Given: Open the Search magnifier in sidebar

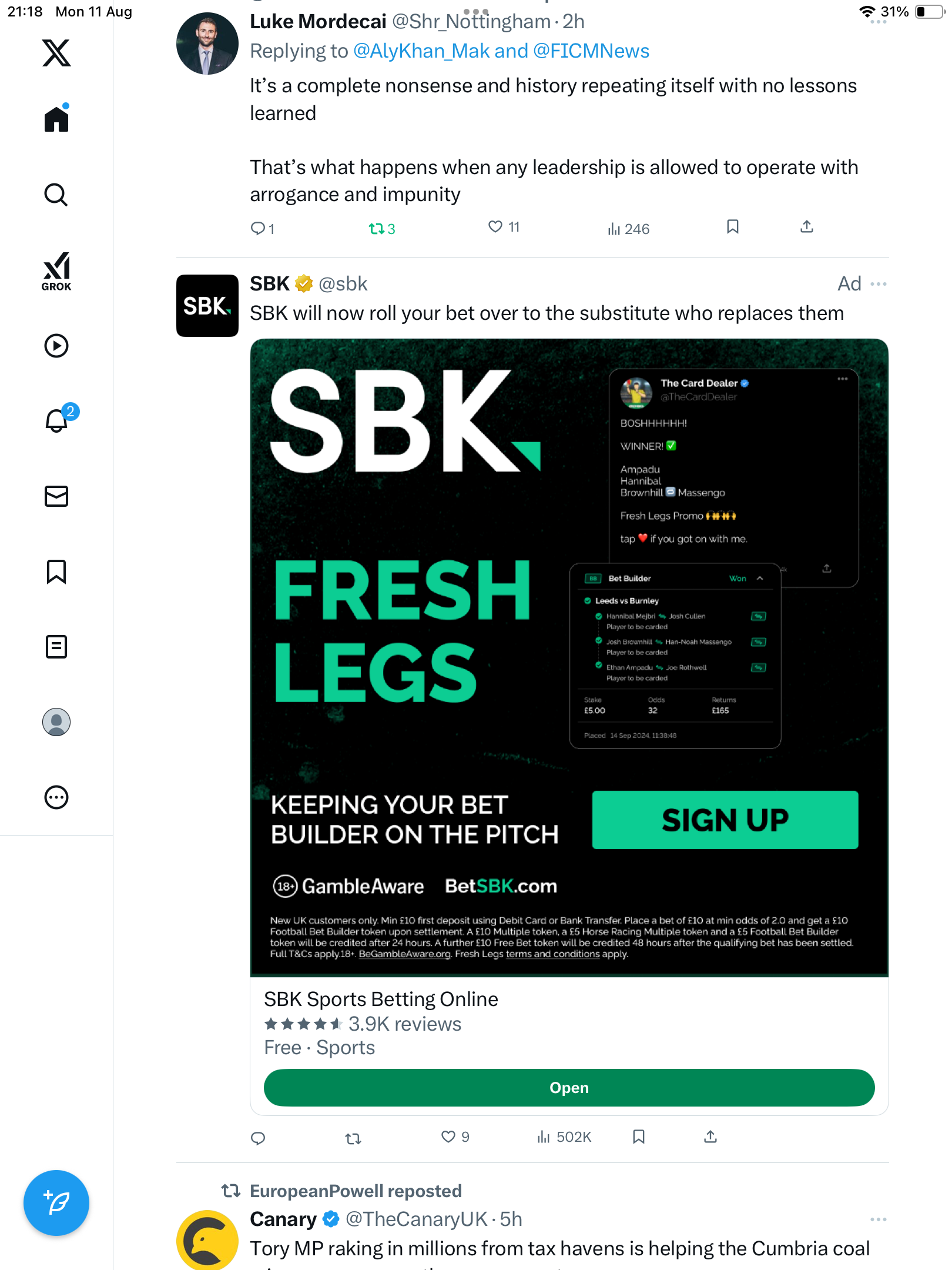Looking at the screenshot, I should point(56,195).
